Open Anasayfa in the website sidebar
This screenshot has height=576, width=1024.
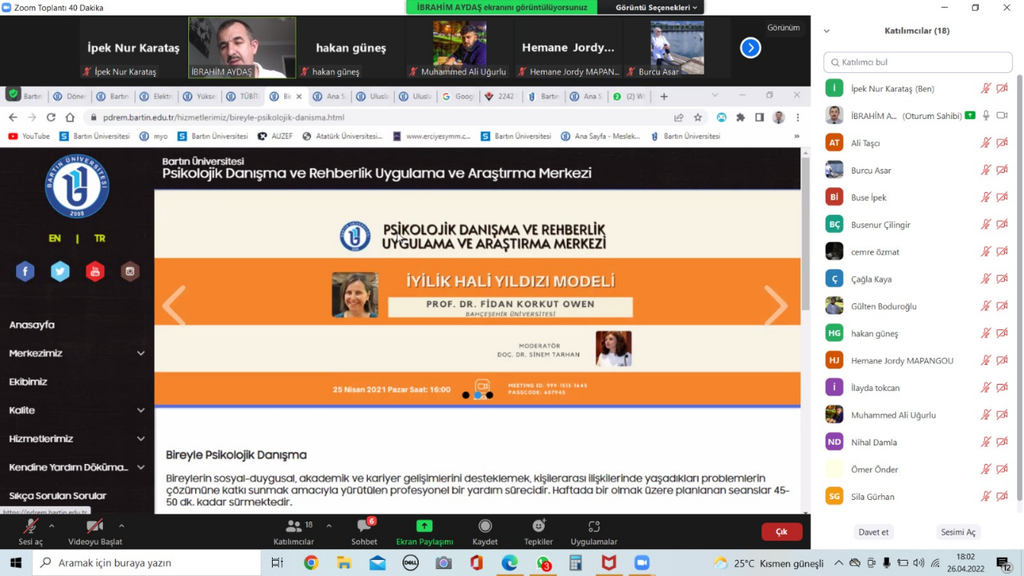click(x=32, y=325)
